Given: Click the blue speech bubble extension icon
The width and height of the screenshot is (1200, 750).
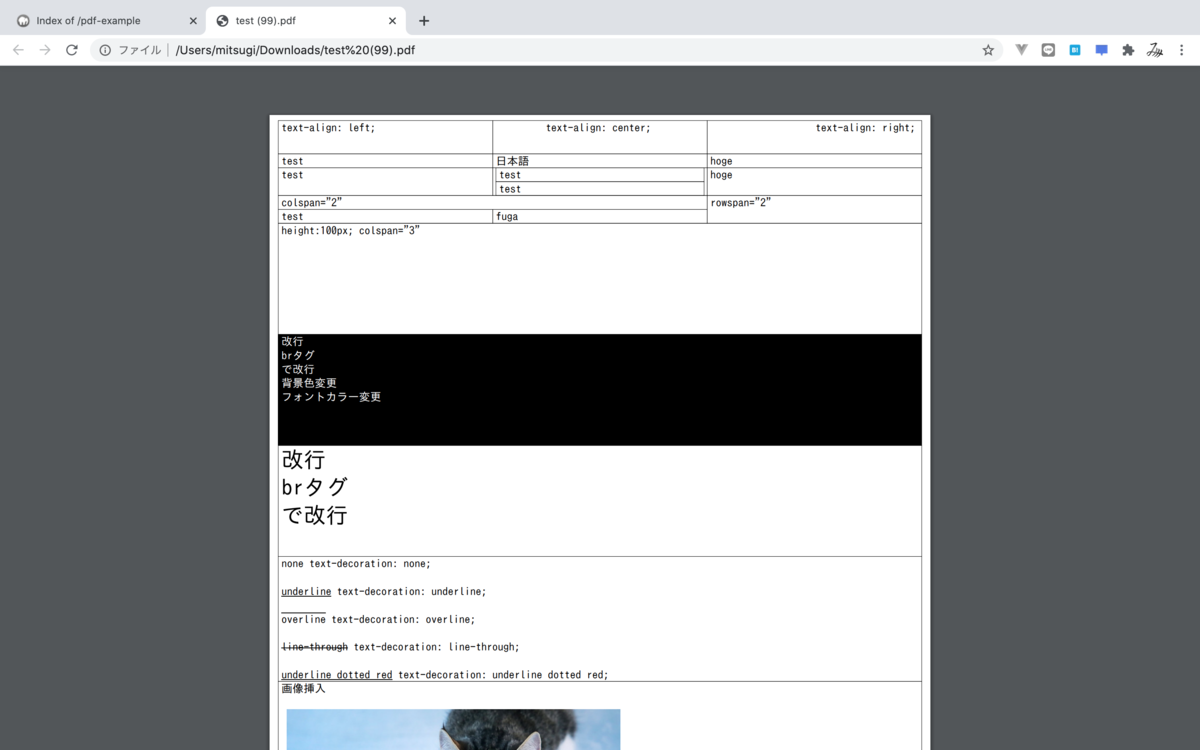Looking at the screenshot, I should click(x=1101, y=49).
